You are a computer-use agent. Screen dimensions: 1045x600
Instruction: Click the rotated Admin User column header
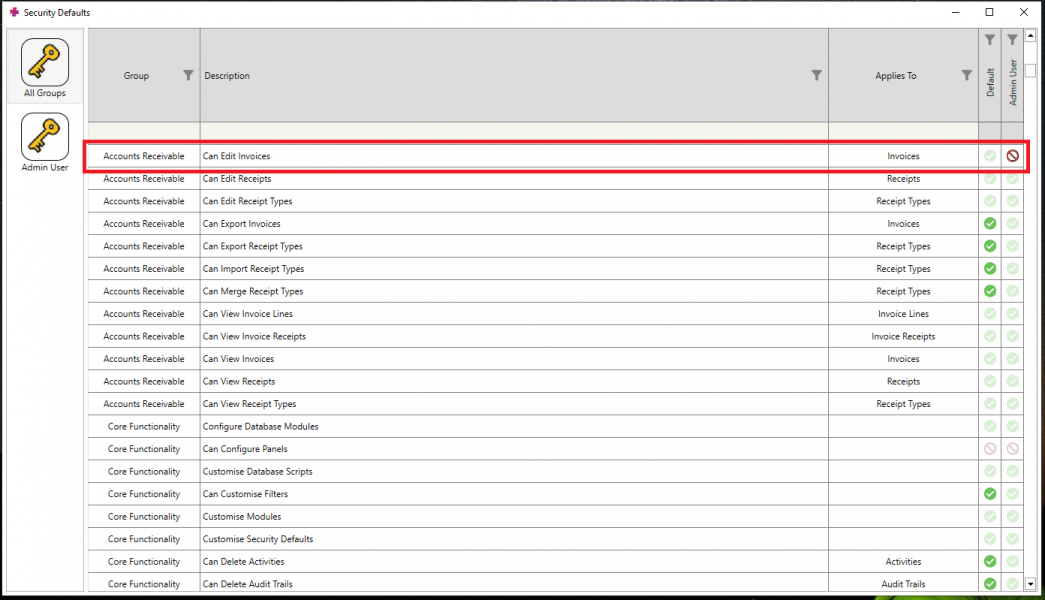(x=1013, y=82)
